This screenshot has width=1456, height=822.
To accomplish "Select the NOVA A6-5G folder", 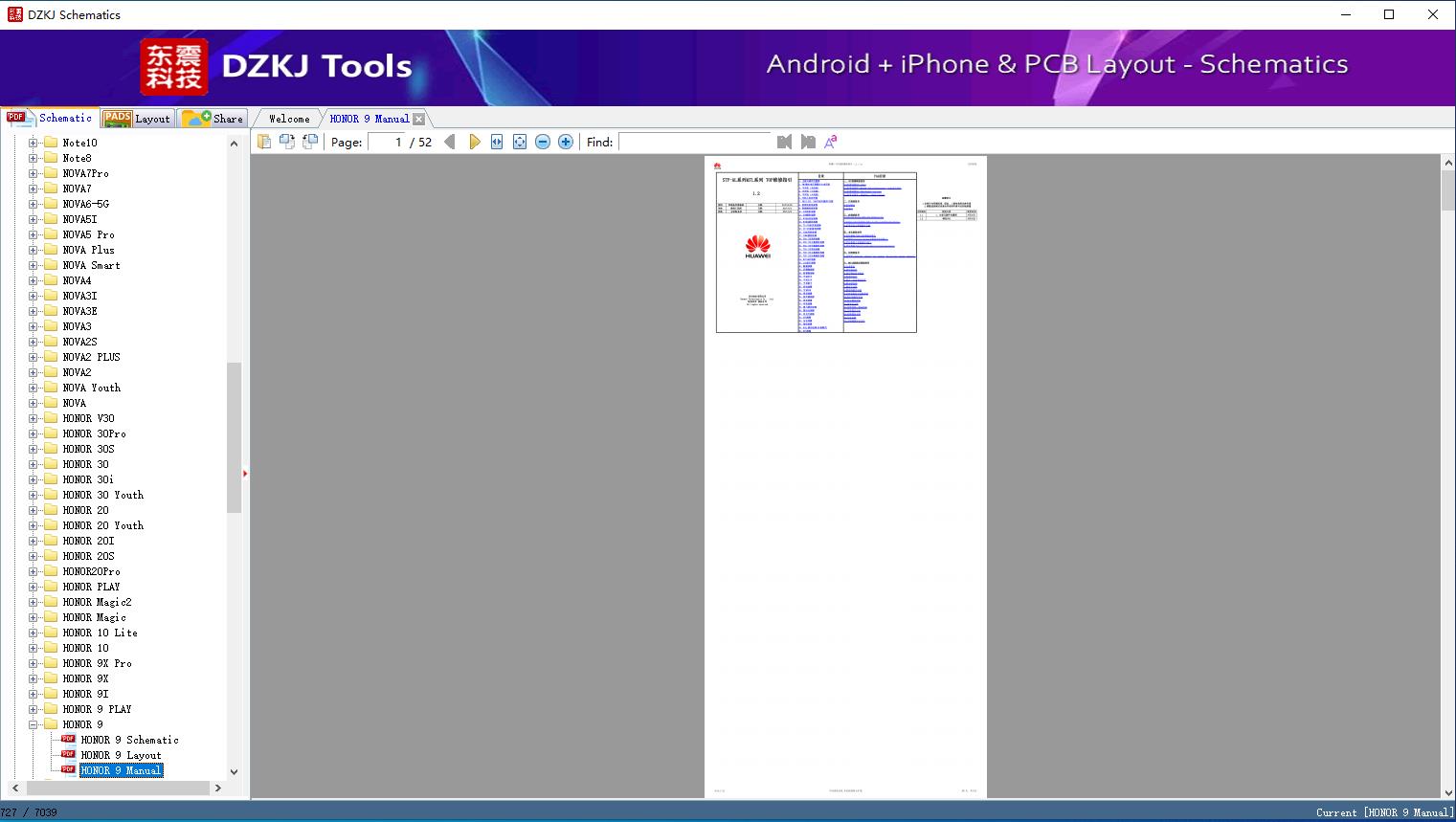I will click(86, 204).
